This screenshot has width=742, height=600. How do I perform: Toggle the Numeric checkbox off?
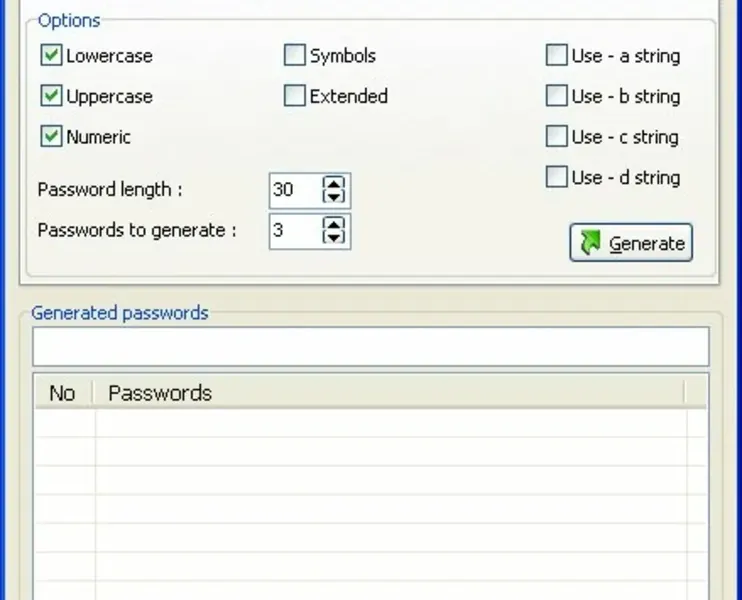tap(52, 137)
